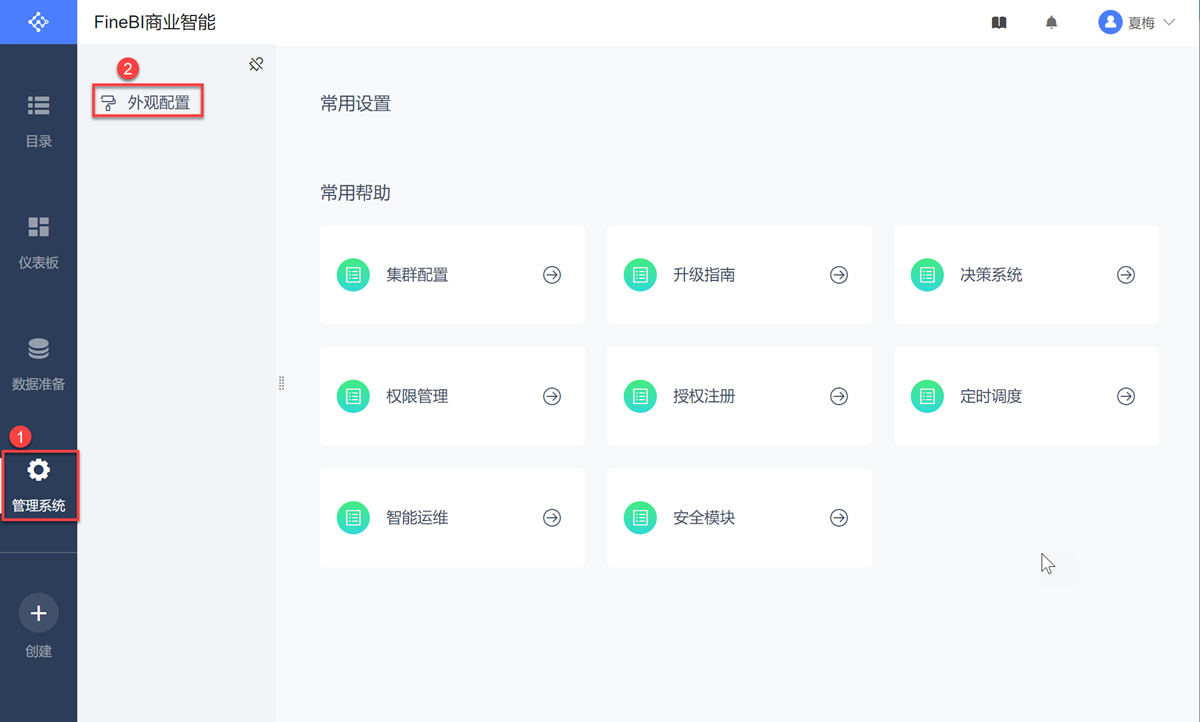Unpin the side navigation panel
The image size is (1200, 722).
(x=256, y=65)
